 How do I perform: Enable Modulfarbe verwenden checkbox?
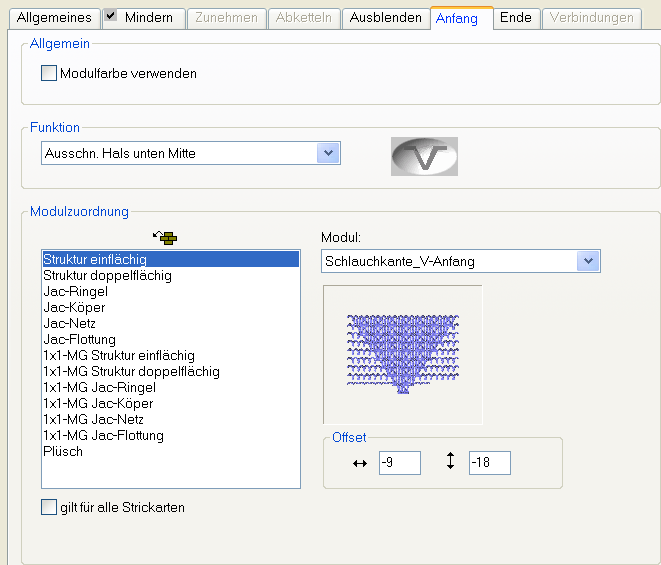(x=49, y=73)
